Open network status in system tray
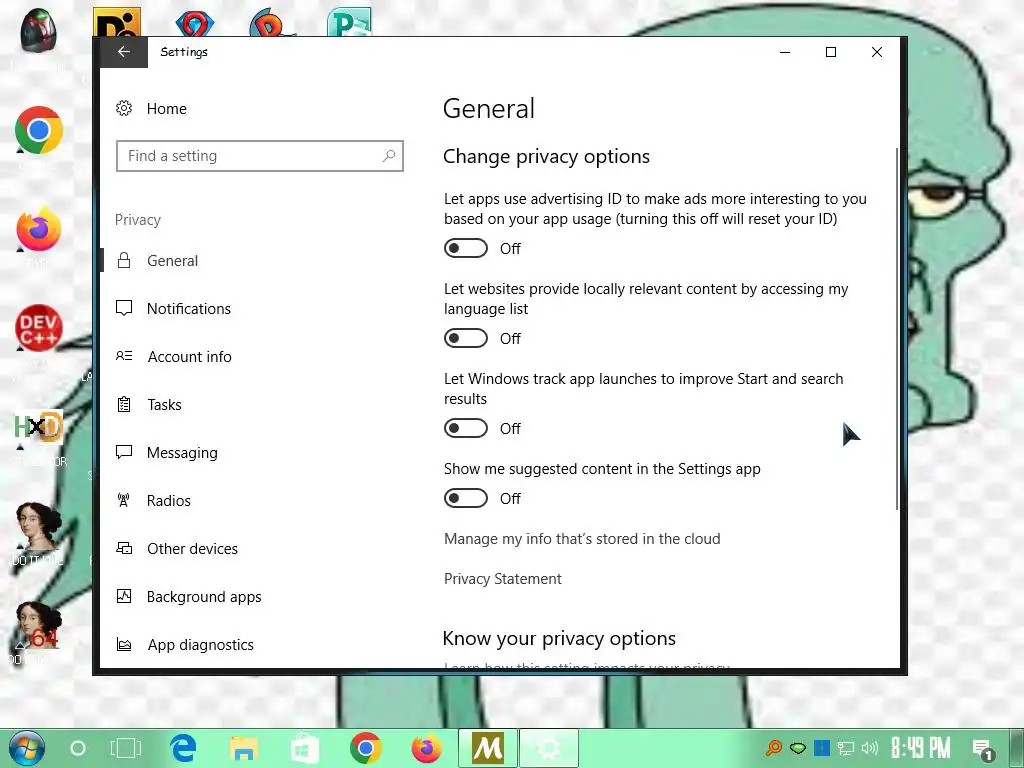 pos(846,748)
